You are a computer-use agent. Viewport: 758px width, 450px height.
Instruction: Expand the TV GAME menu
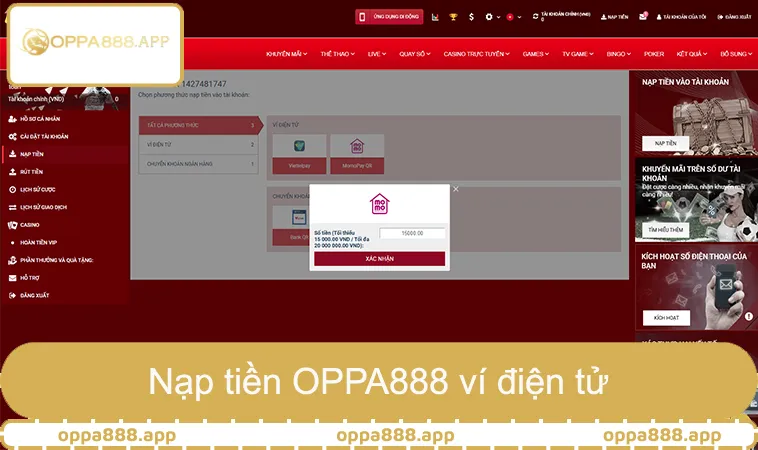click(578, 54)
